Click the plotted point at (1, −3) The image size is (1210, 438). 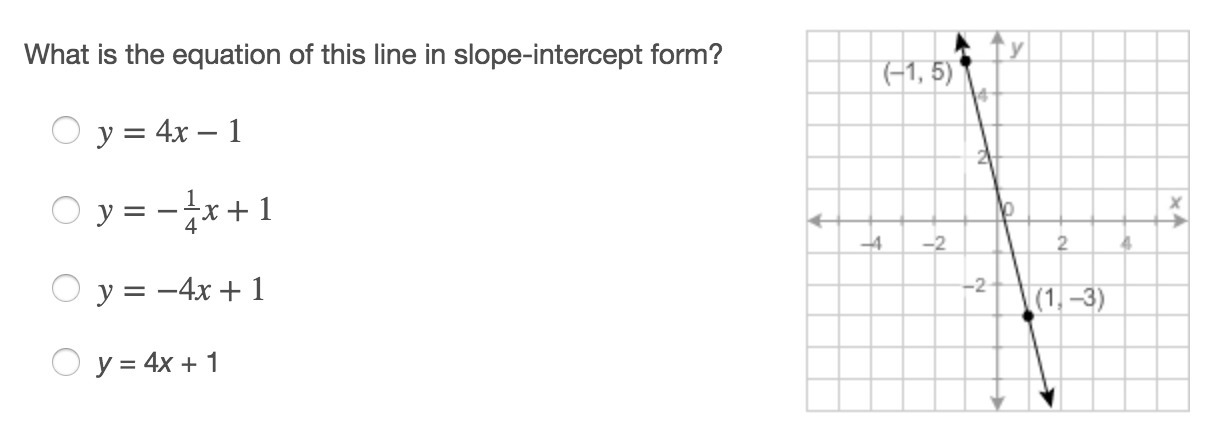pos(1028,315)
